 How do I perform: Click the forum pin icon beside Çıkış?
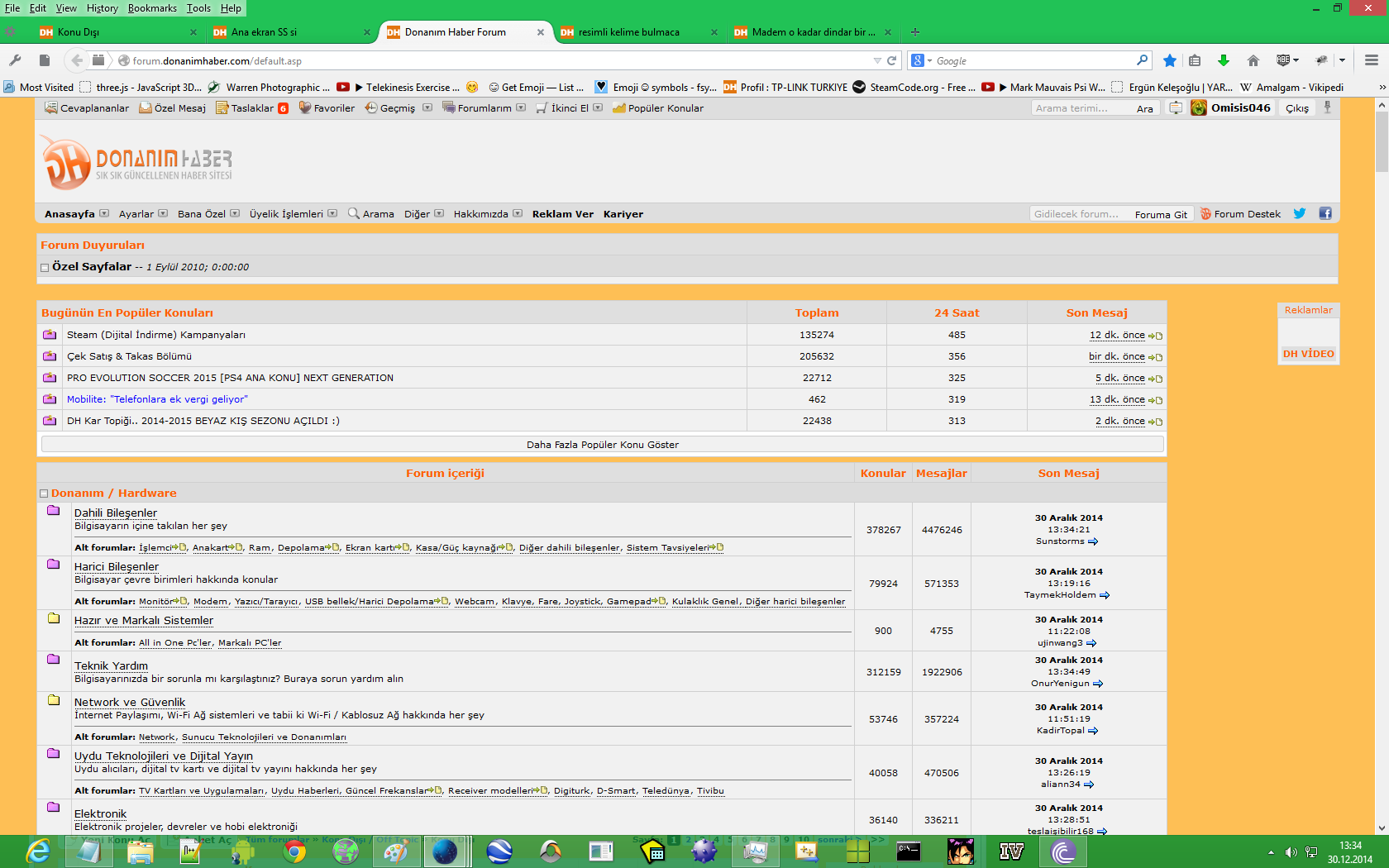point(1328,107)
